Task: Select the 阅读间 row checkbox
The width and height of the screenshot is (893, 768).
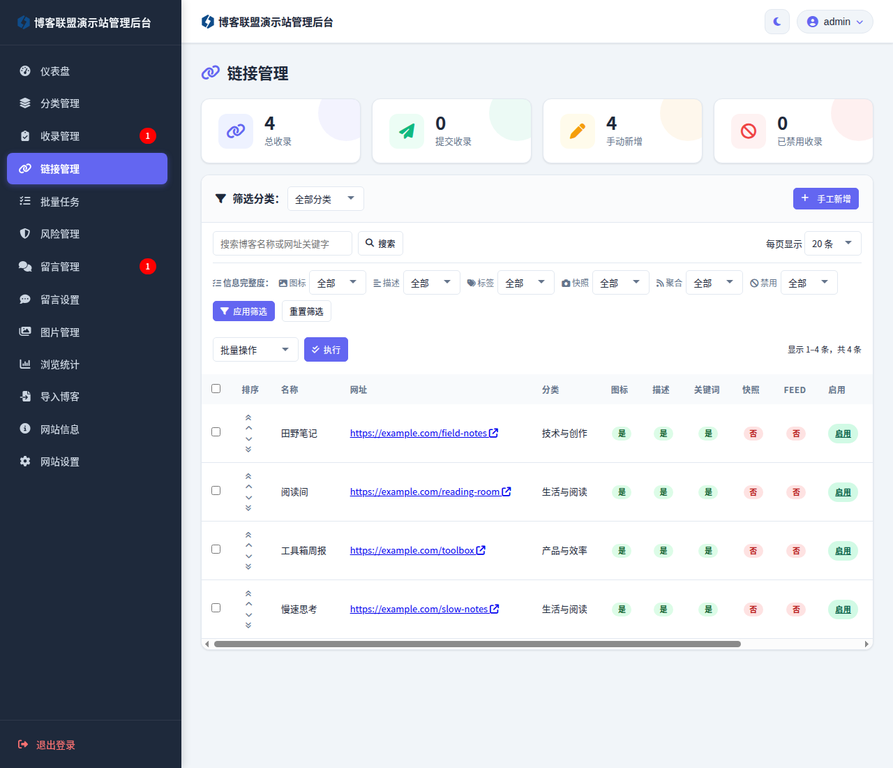Action: click(x=216, y=490)
